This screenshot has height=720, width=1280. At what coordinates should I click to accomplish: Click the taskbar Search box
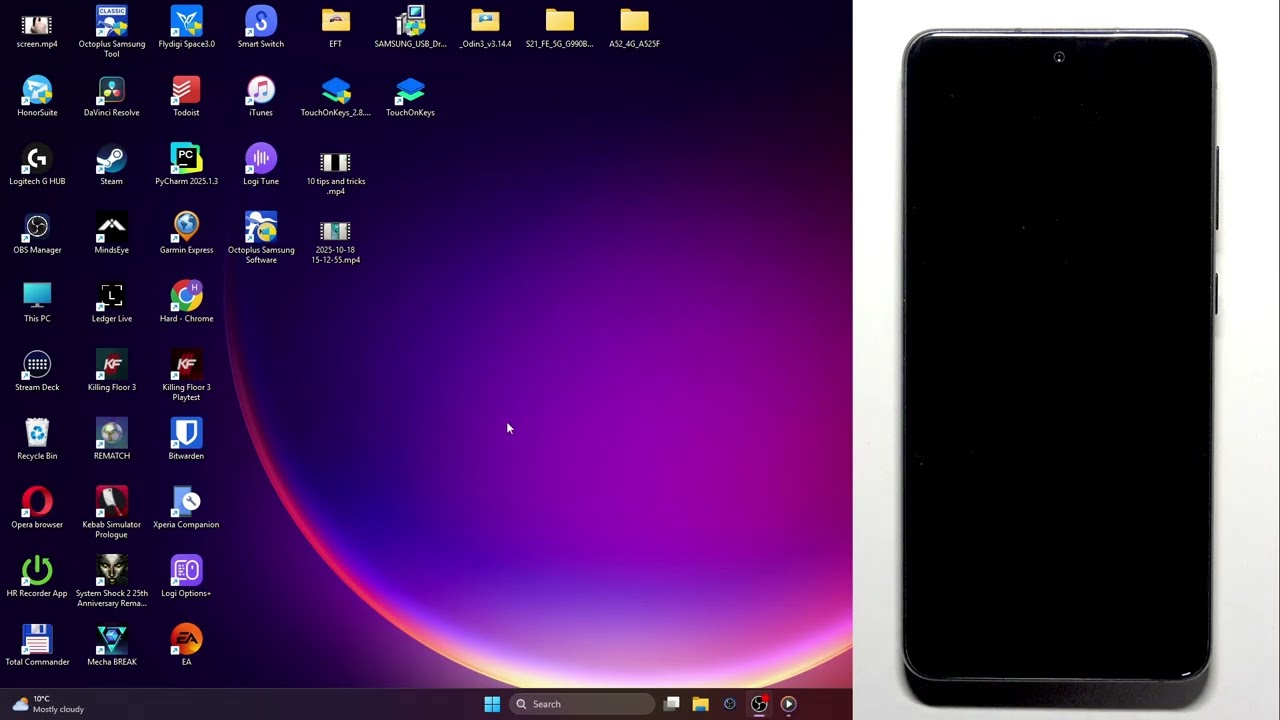[582, 704]
